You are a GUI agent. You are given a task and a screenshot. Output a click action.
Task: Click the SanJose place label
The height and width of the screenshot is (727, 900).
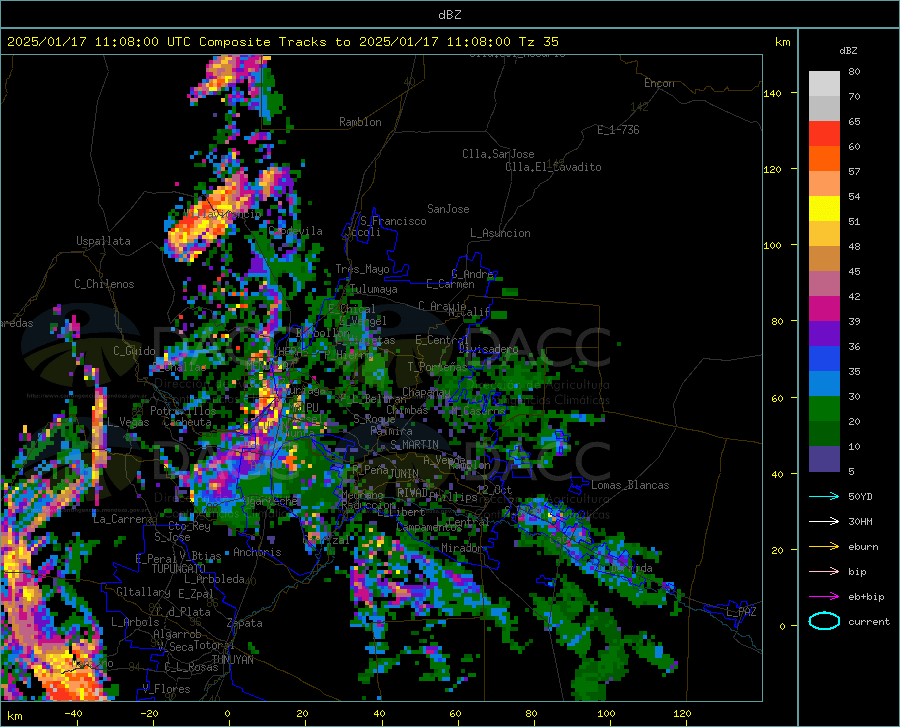tap(448, 209)
